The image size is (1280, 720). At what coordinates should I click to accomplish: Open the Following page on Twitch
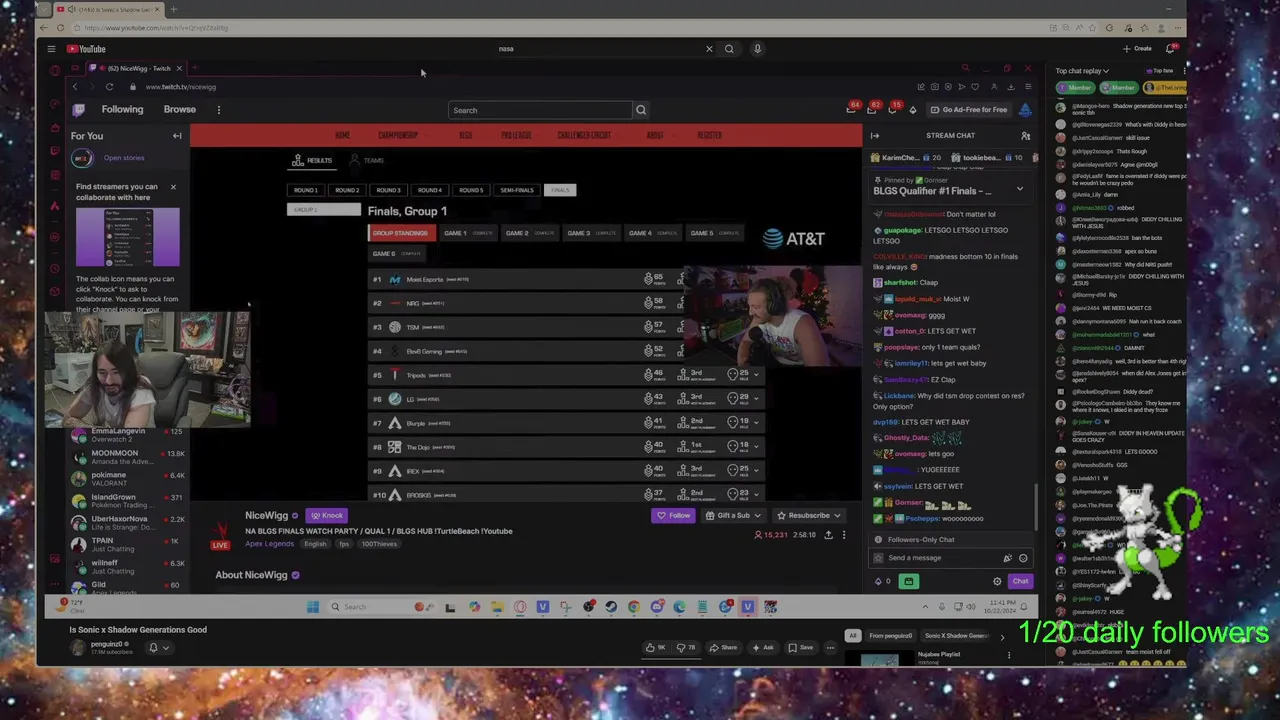coord(122,110)
